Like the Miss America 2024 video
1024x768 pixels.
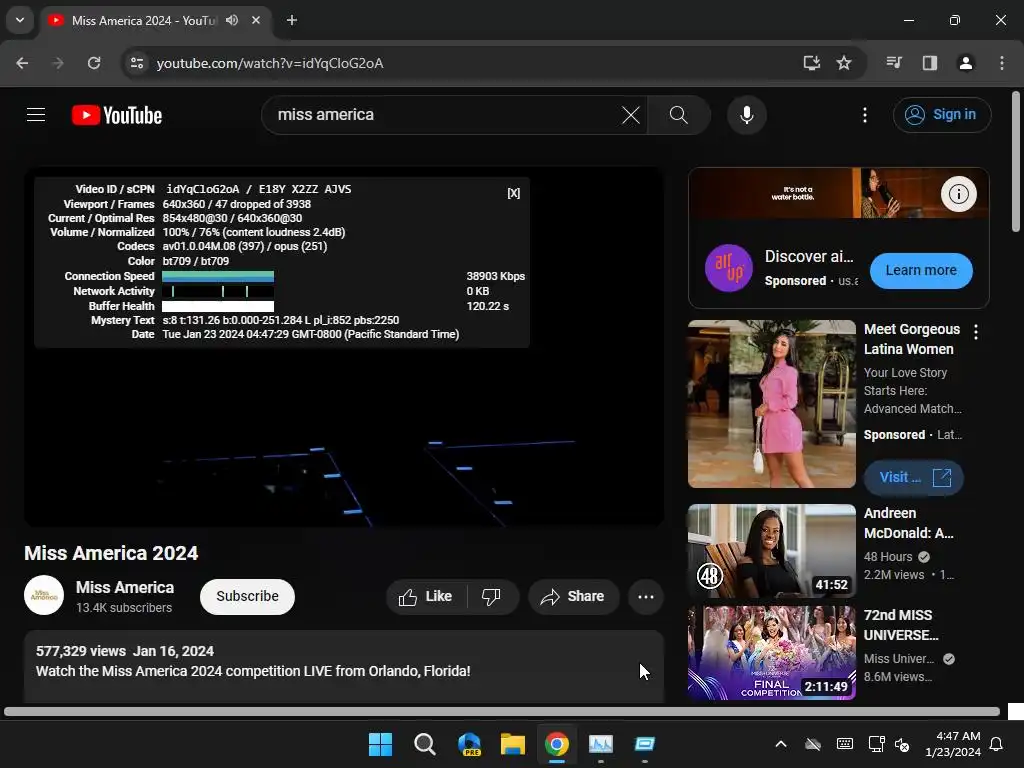click(x=426, y=596)
